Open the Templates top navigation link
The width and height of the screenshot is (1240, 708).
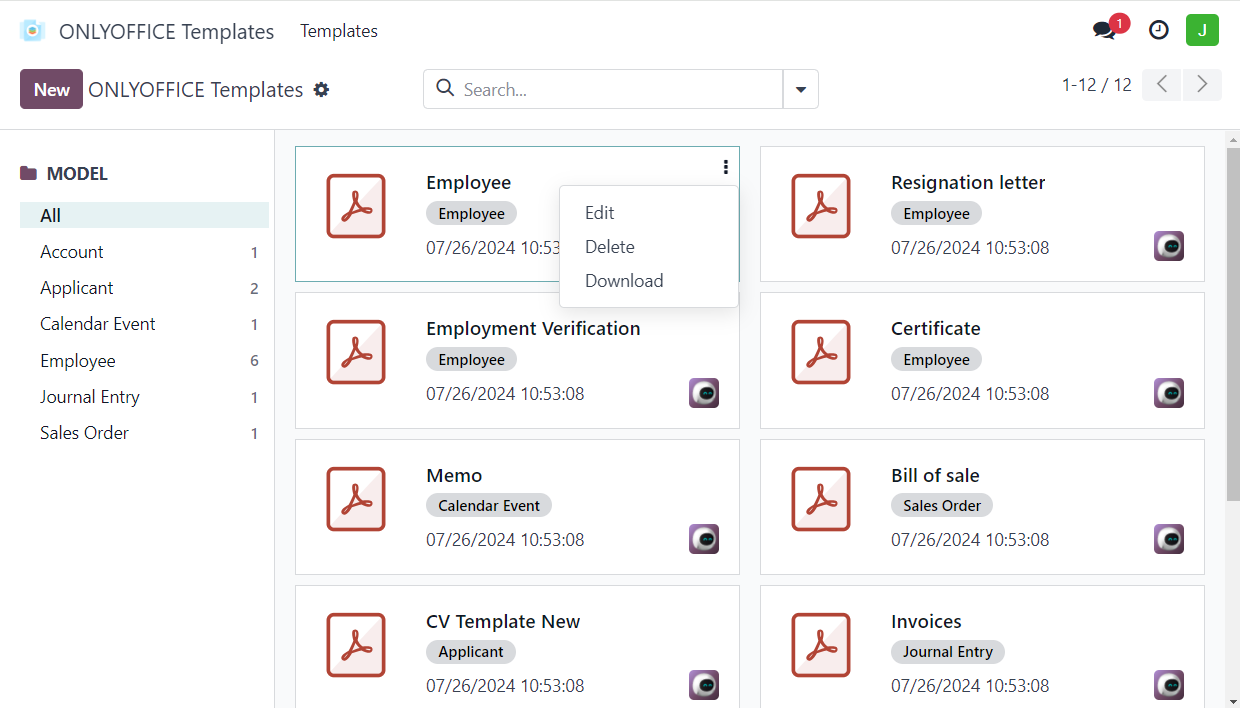tap(339, 31)
